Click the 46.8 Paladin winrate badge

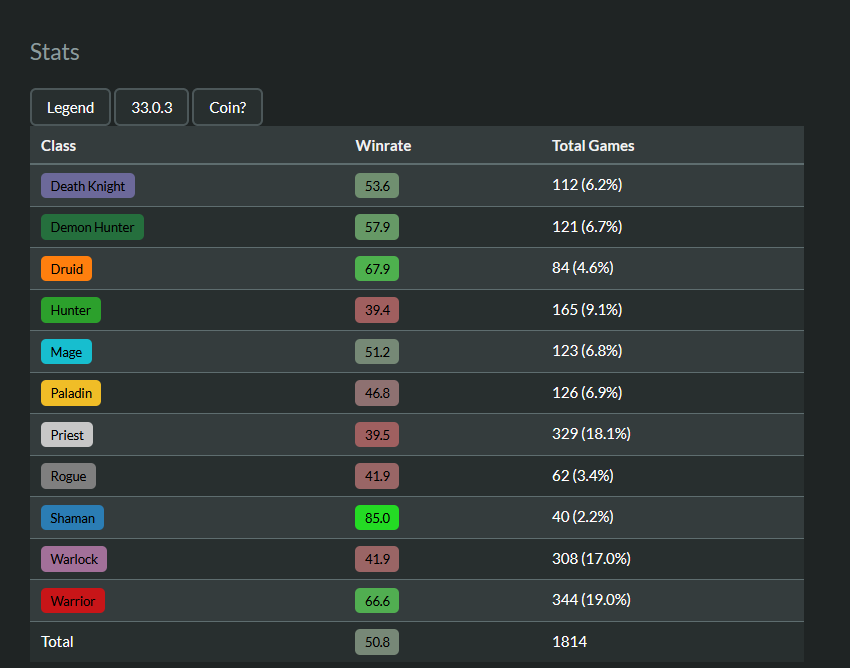coord(377,393)
